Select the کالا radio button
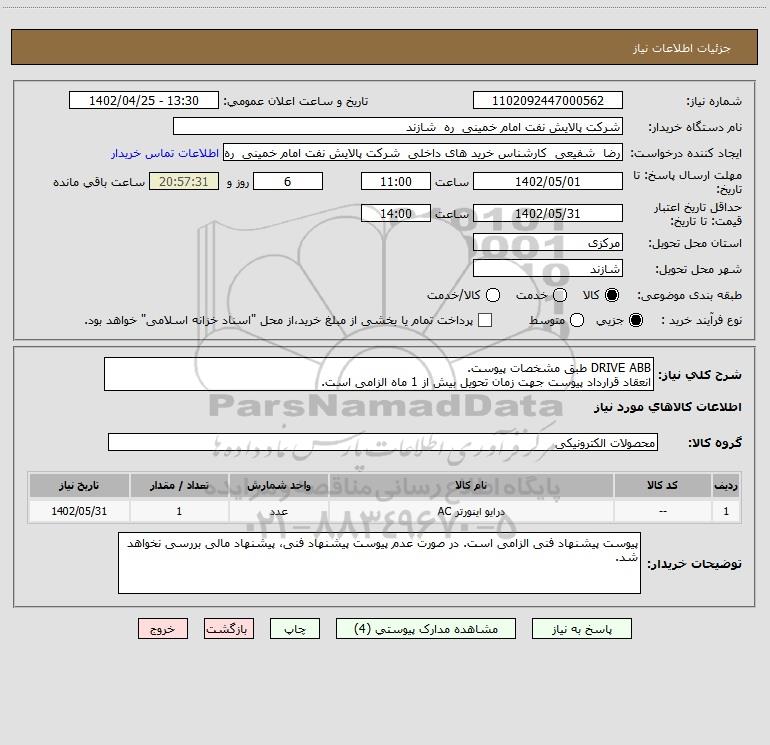 [x=612, y=295]
